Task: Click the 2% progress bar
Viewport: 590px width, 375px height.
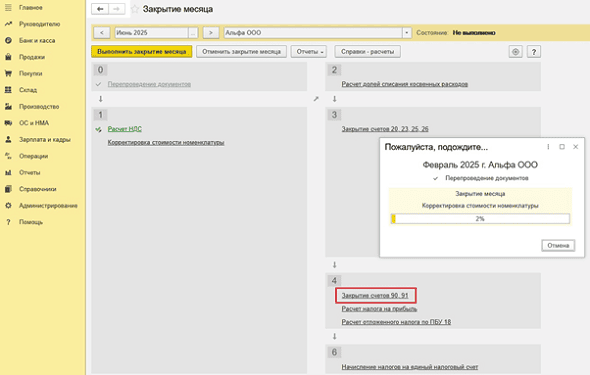Action: 480,219
